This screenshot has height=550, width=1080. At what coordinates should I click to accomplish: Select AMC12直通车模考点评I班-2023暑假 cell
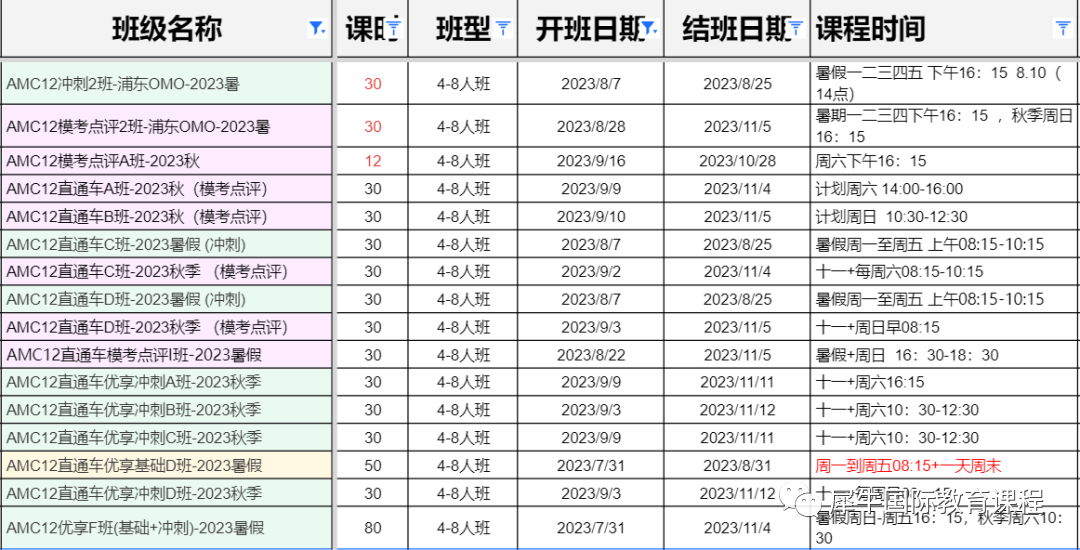167,355
